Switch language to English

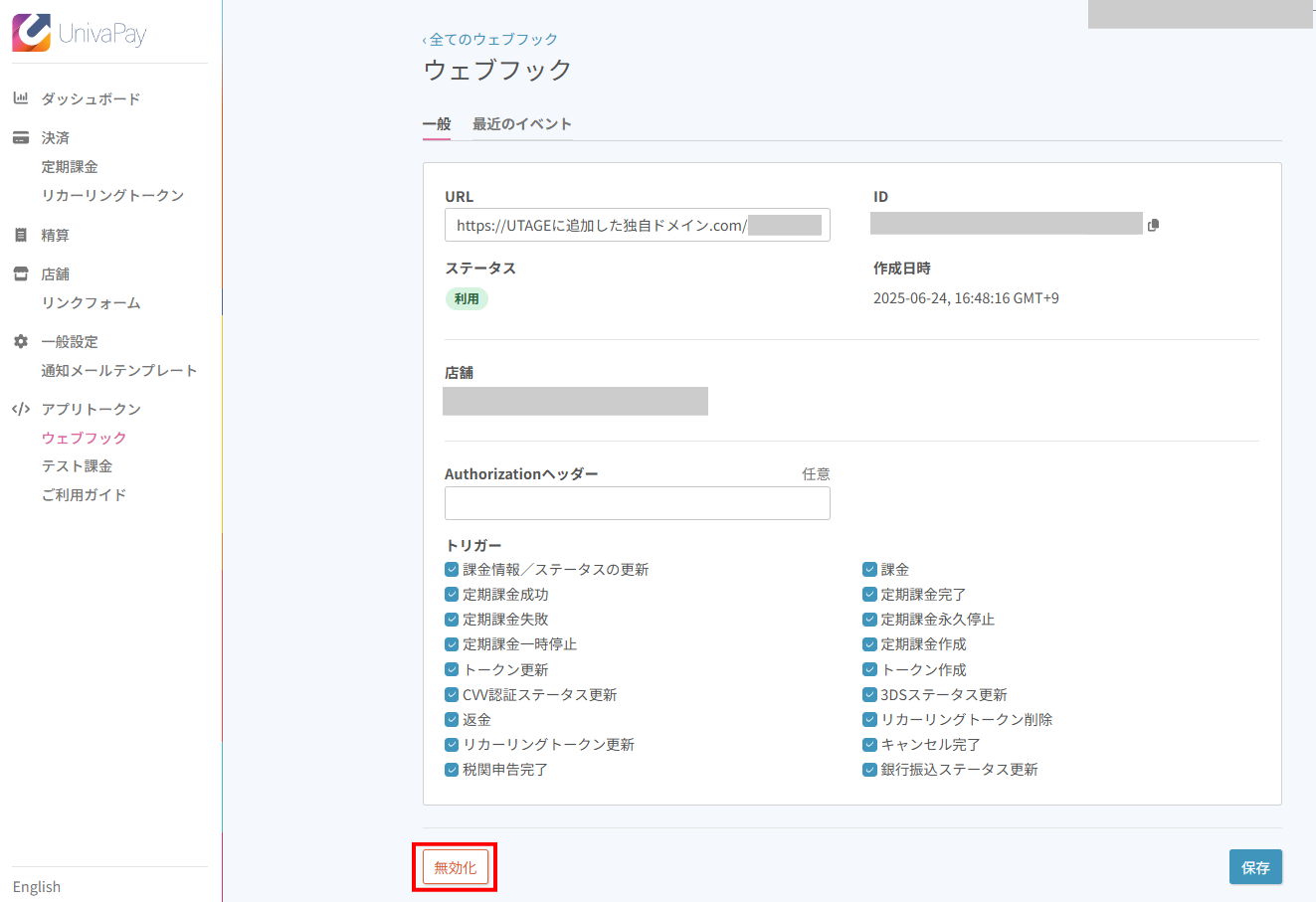[37, 887]
